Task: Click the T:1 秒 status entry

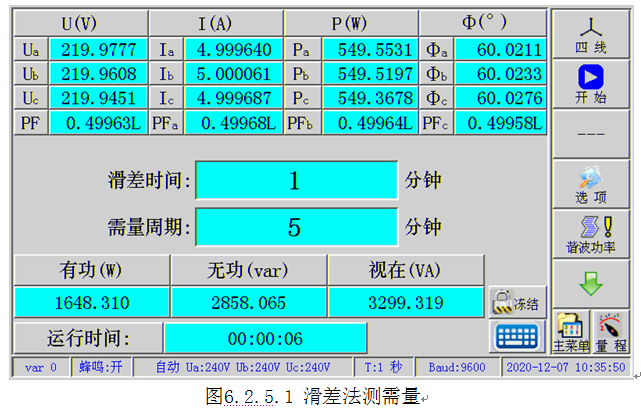Action: click(383, 367)
